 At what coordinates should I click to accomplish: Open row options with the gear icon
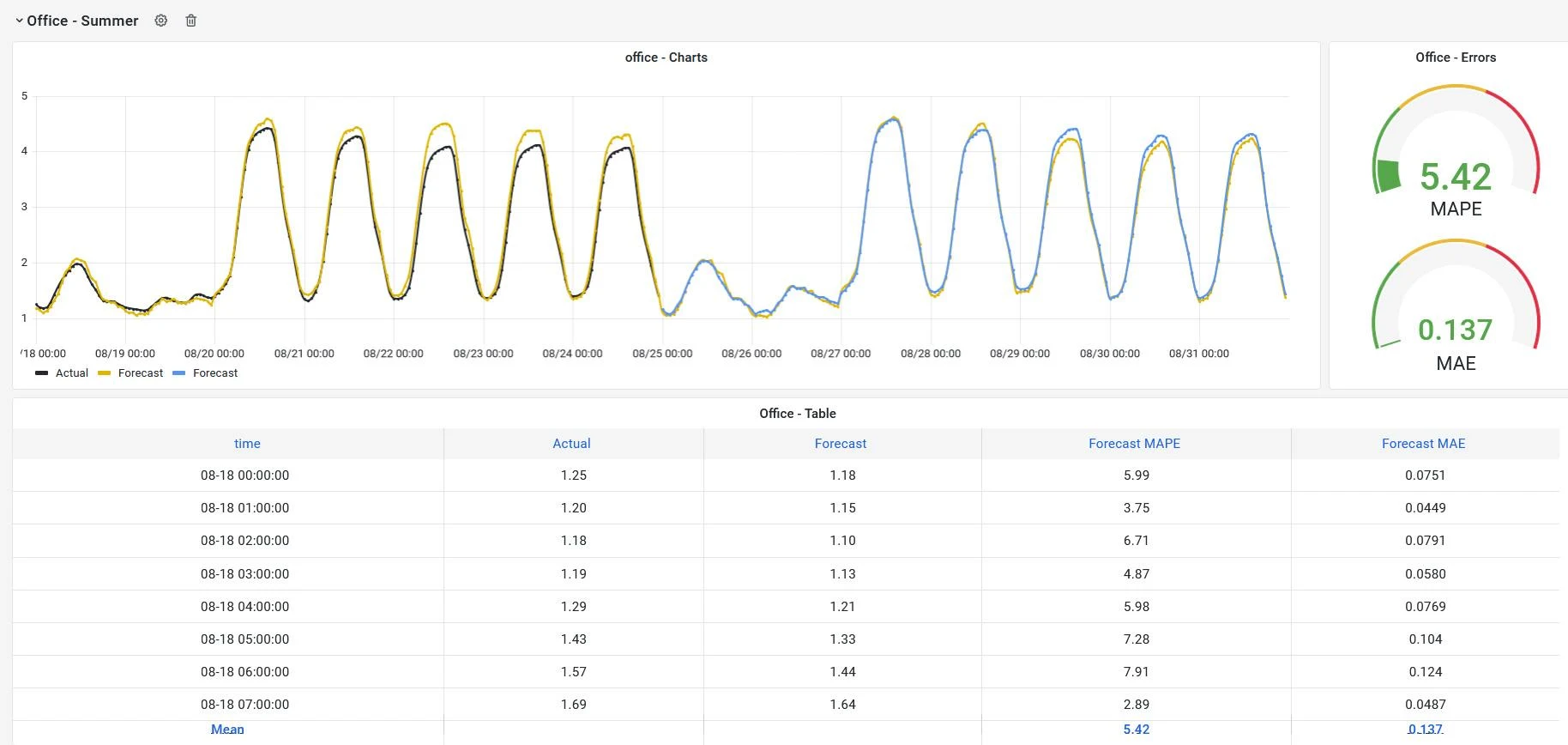click(x=160, y=21)
